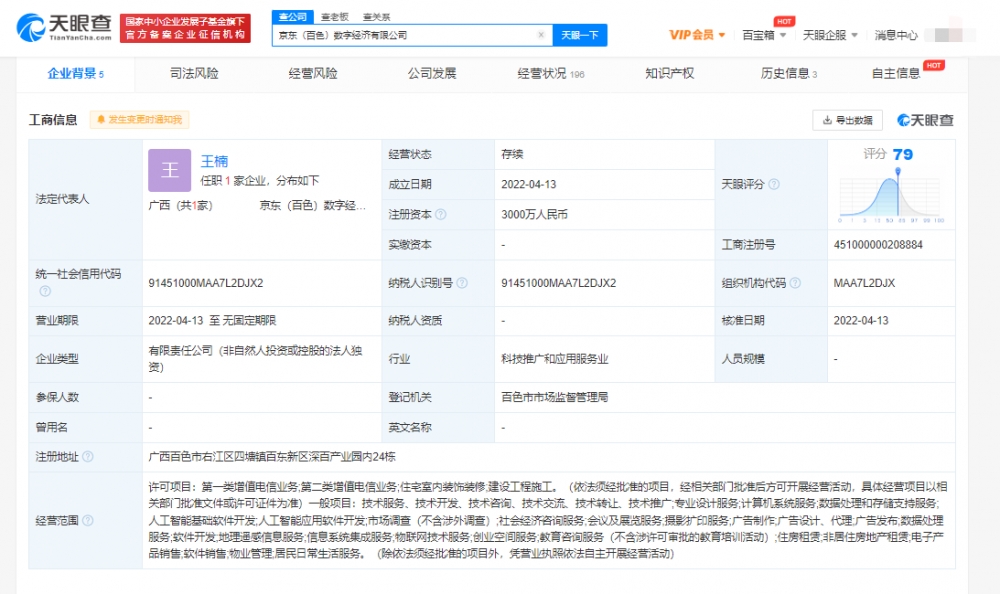1000x594 pixels.
Task: Click the 组织机构代码 value MAA7L2DJX
Action: tap(864, 283)
